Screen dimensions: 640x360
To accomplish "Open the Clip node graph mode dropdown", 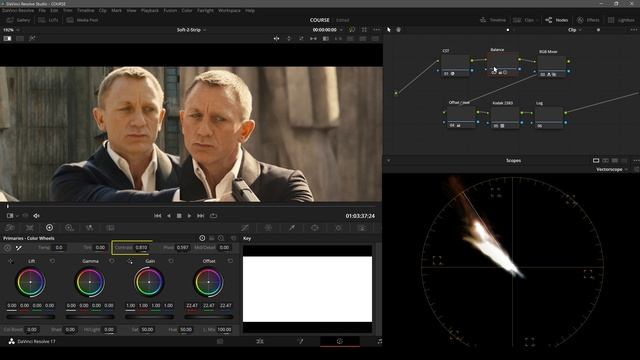I will coord(574,30).
